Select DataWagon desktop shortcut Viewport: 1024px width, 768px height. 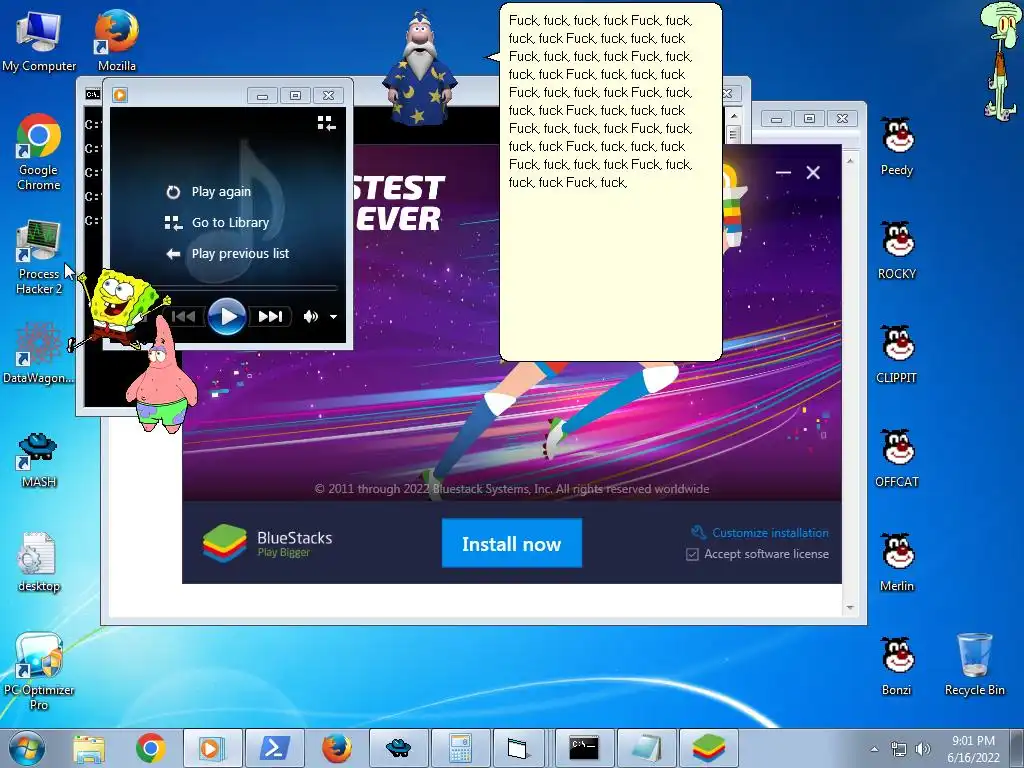pyautogui.click(x=39, y=353)
